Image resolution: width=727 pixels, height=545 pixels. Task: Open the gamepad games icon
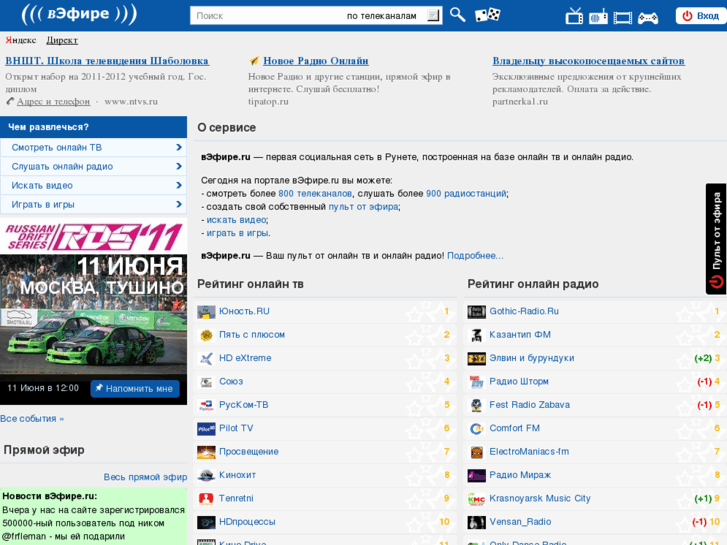(648, 18)
